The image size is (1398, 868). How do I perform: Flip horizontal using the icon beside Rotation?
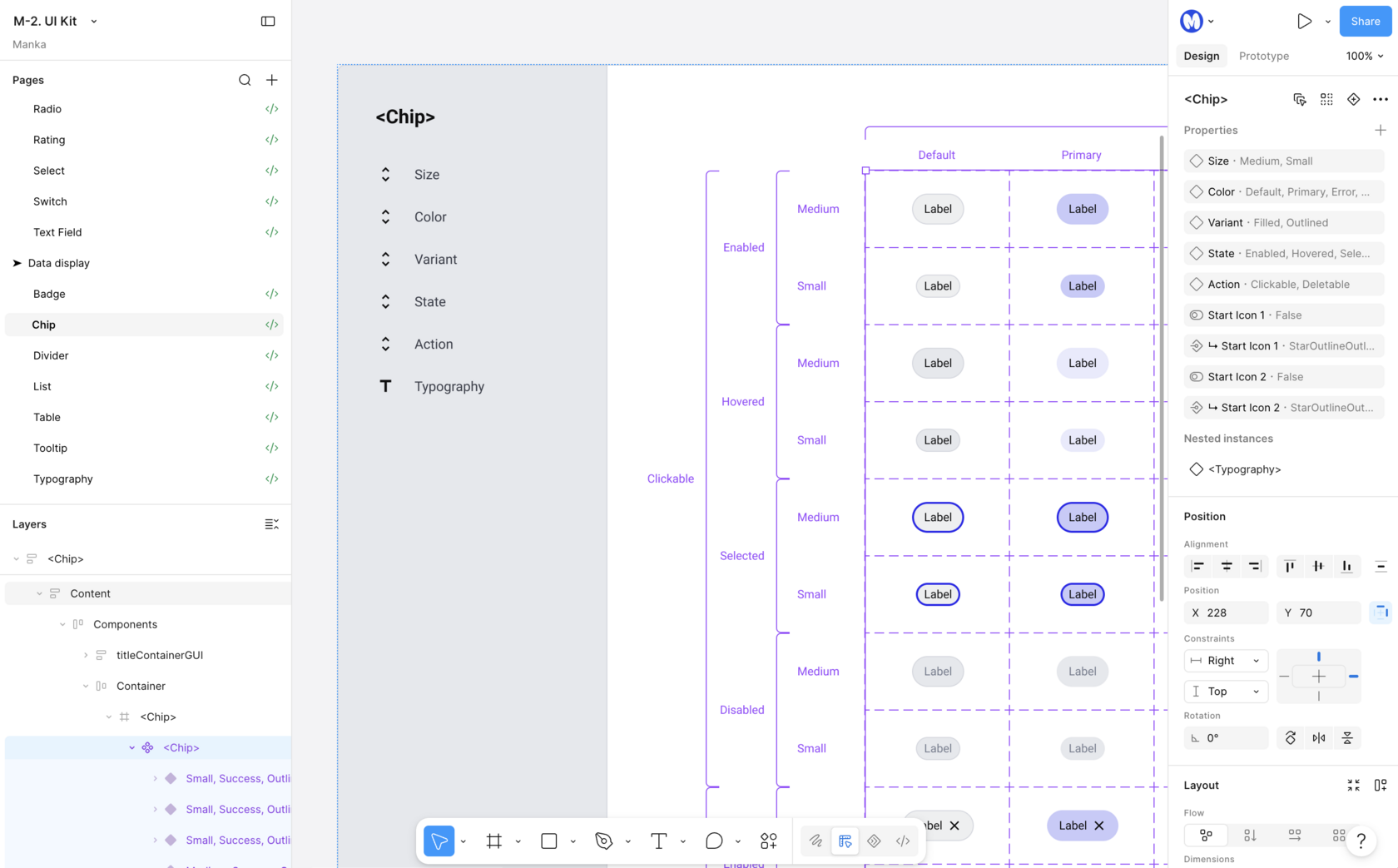(1319, 738)
